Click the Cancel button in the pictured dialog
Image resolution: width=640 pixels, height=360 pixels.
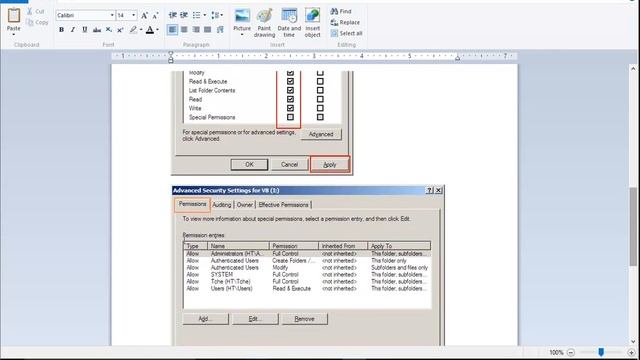pyautogui.click(x=289, y=164)
